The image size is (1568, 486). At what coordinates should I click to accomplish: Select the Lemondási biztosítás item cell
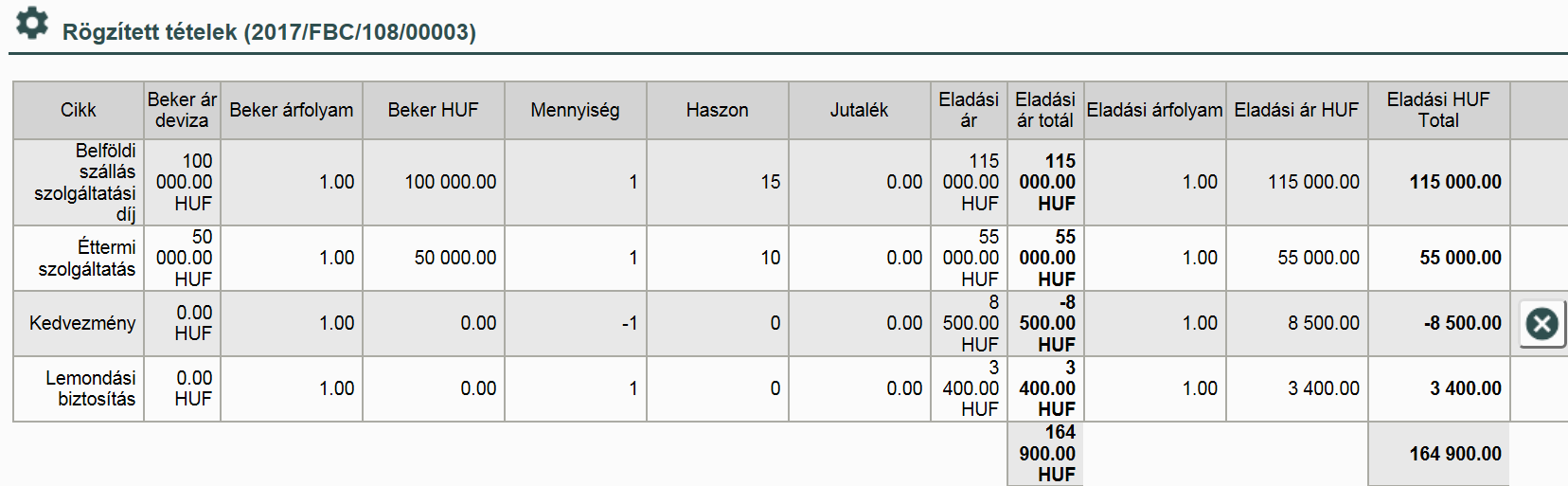click(x=90, y=388)
